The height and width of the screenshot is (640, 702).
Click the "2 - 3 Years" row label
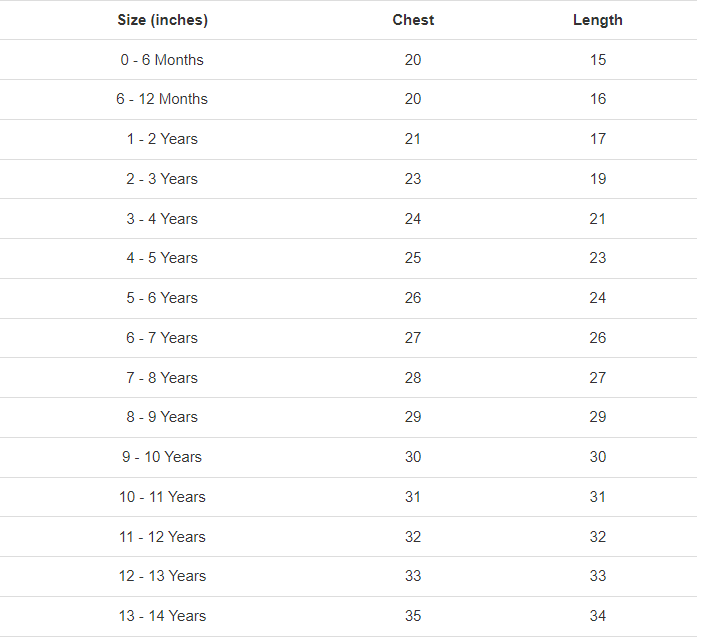(162, 179)
